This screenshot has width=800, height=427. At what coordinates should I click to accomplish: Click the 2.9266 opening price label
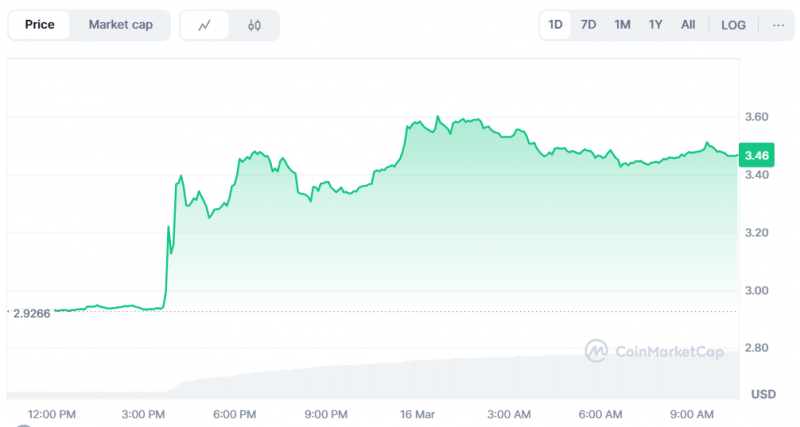(x=32, y=313)
